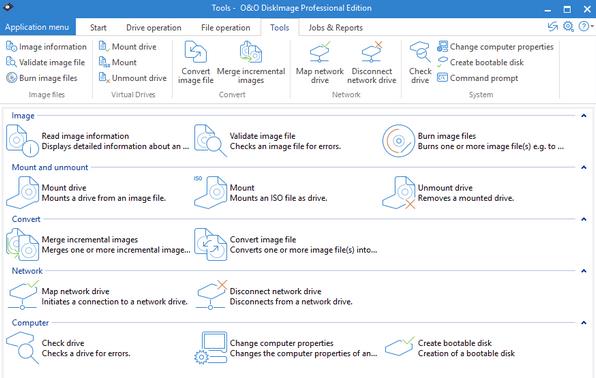Click the sync arrows icon near settings
This screenshot has height=378, width=596.
coord(553,26)
